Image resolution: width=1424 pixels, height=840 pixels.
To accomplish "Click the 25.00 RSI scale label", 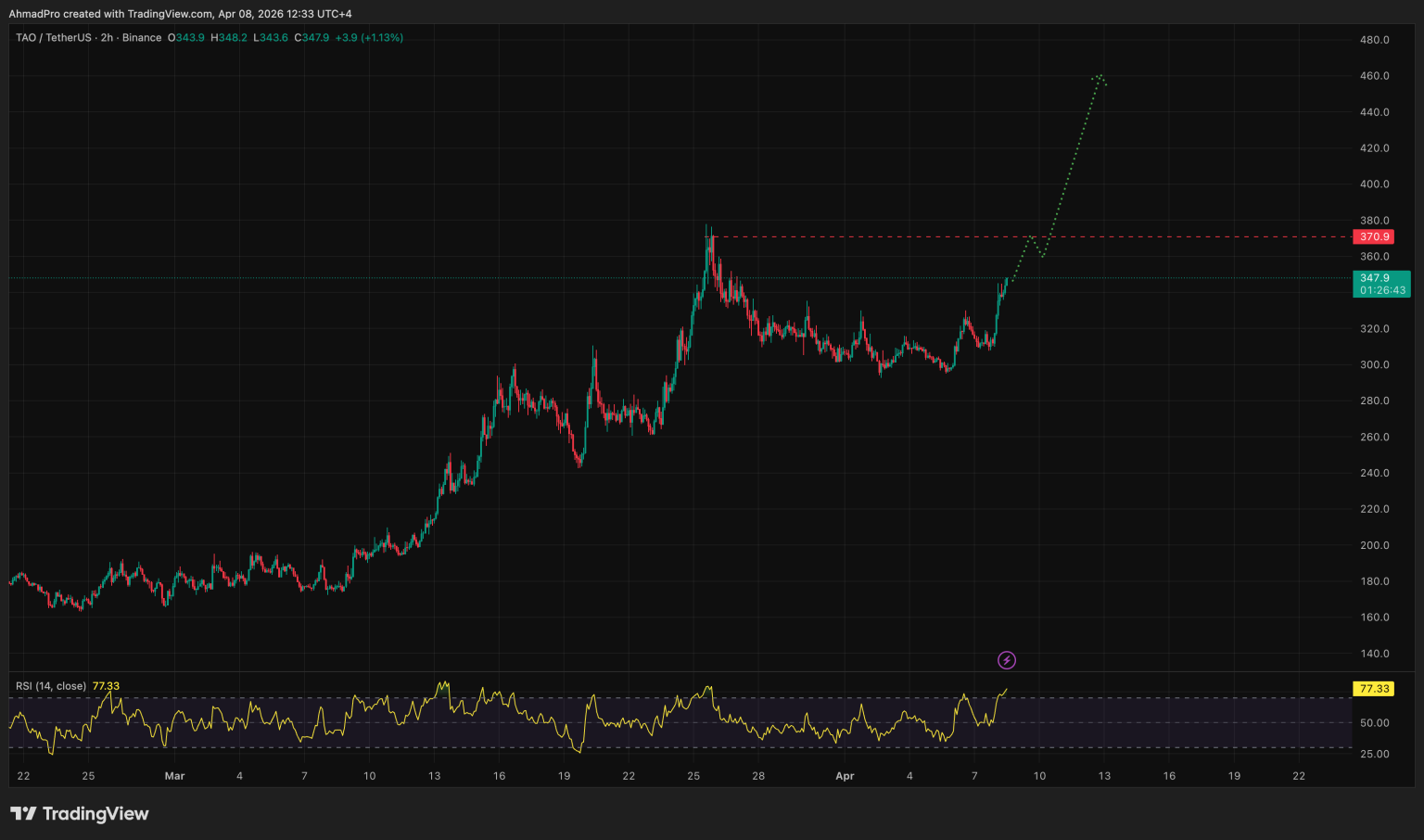I will click(x=1374, y=754).
